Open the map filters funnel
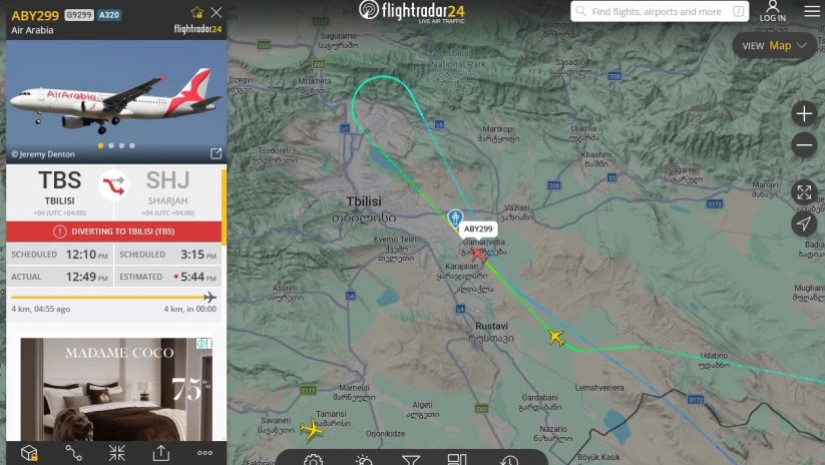The width and height of the screenshot is (825, 465). click(410, 460)
